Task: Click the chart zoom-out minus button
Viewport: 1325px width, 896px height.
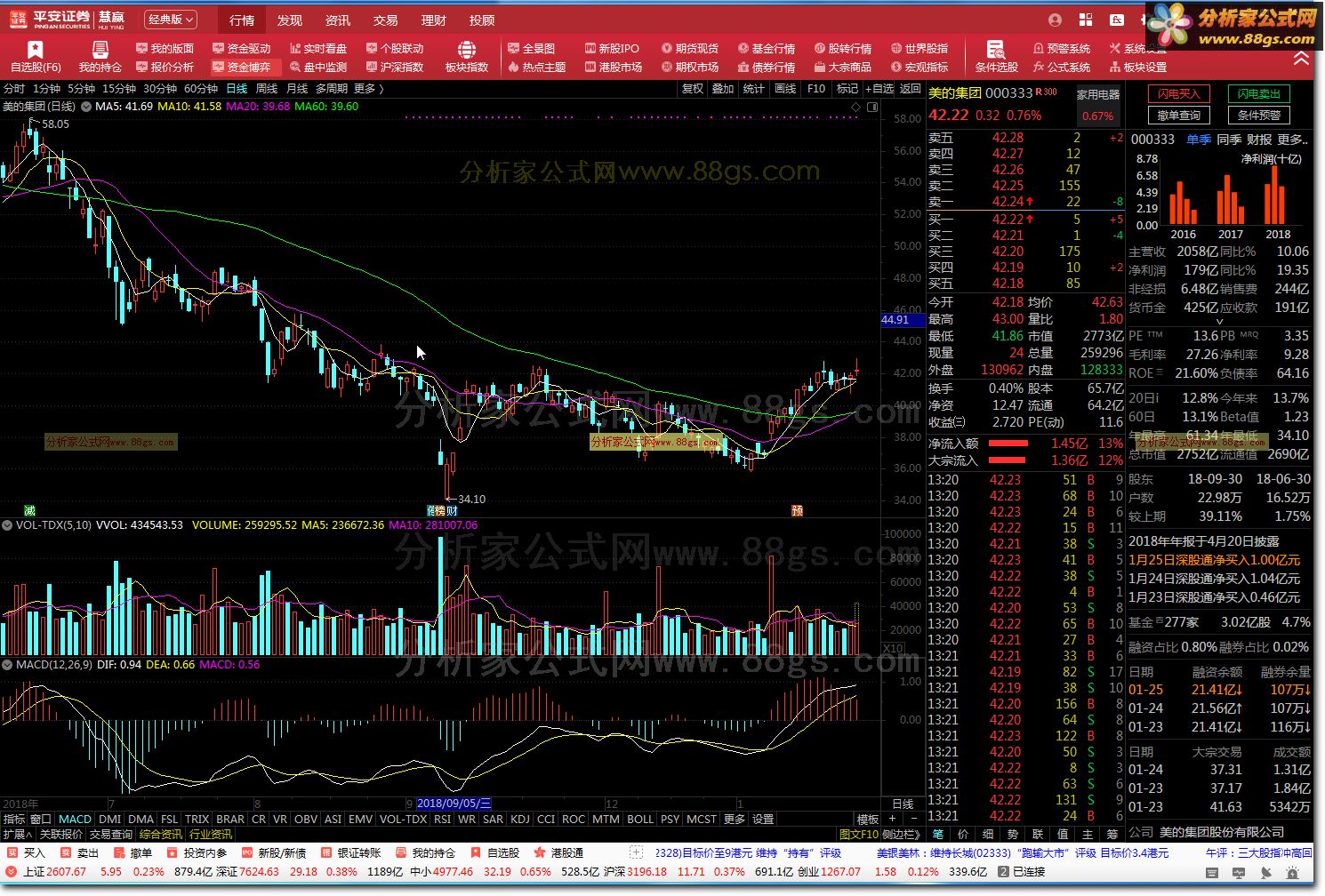Action: pos(914,819)
